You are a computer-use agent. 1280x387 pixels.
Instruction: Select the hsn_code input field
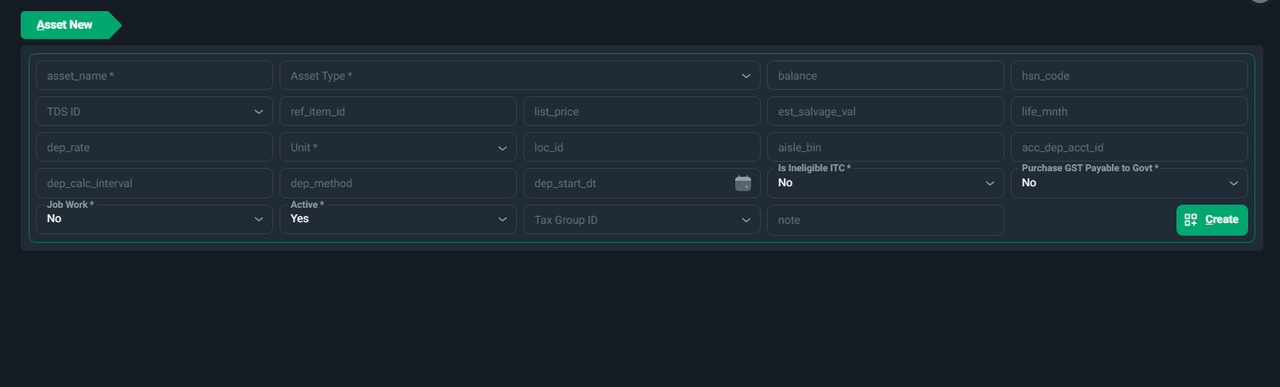[x=1130, y=76]
